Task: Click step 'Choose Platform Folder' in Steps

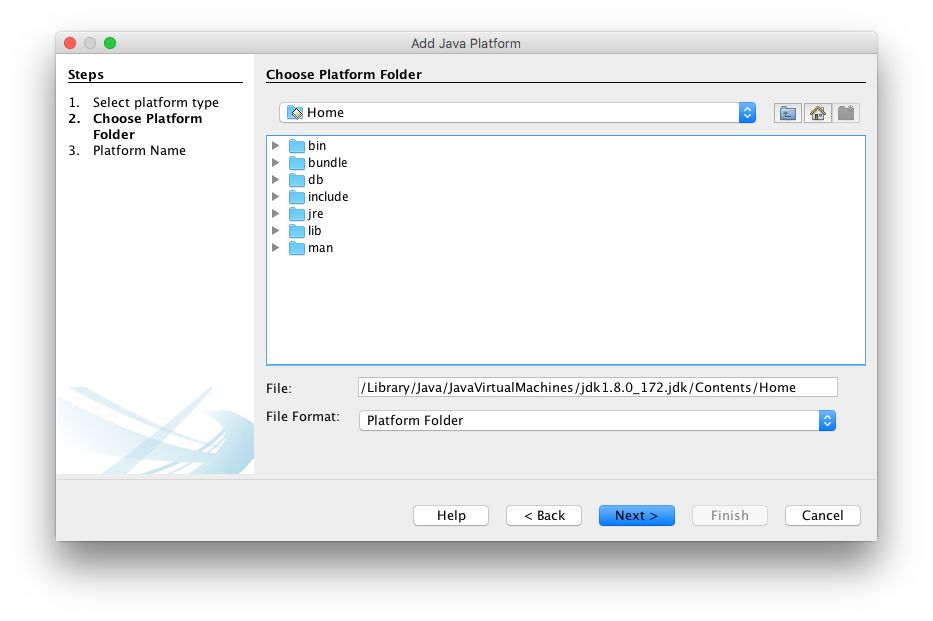Action: pyautogui.click(x=148, y=126)
